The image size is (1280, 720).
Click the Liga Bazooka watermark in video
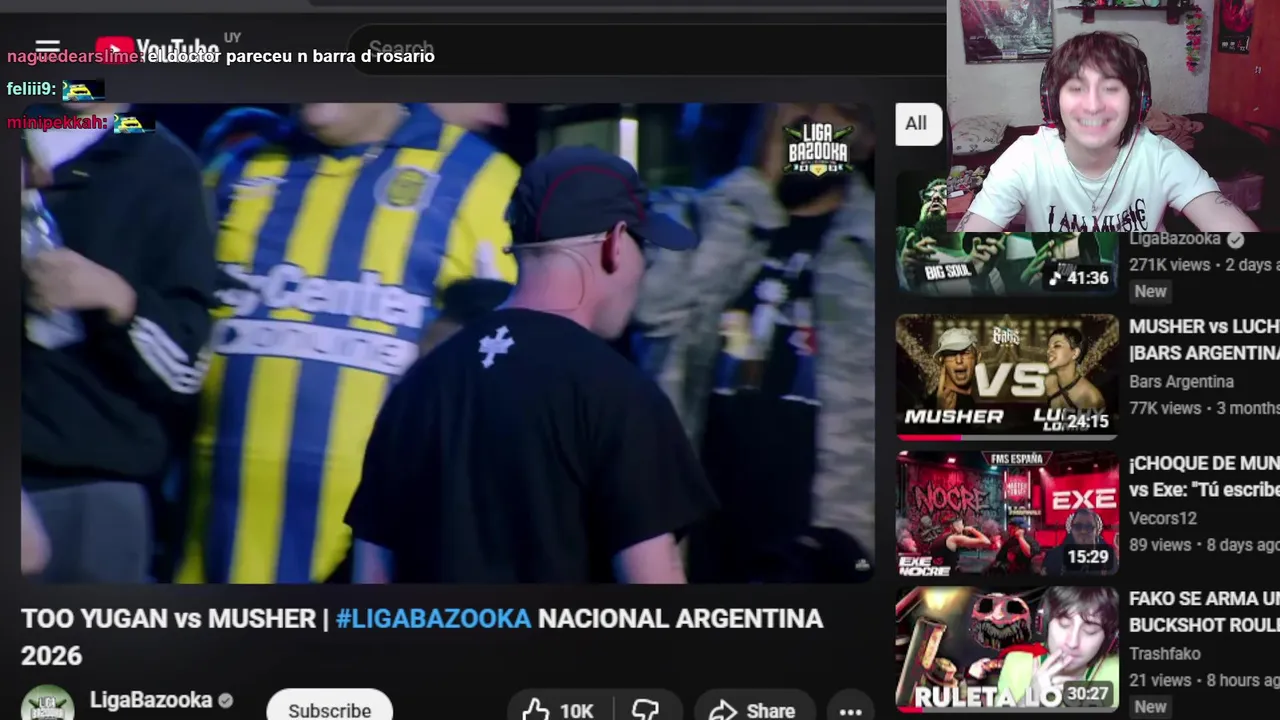(x=818, y=148)
